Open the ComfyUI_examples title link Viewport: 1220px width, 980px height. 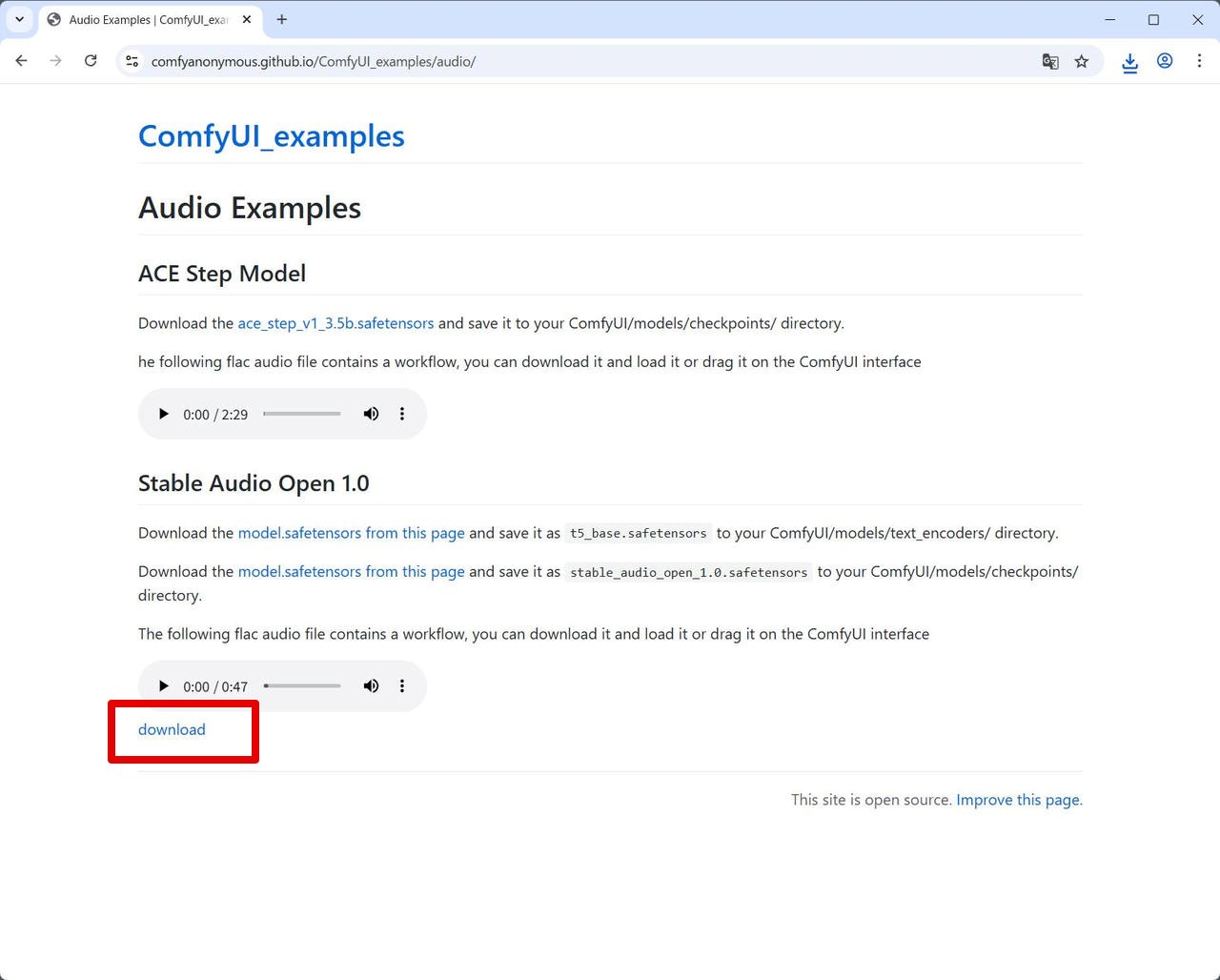point(272,136)
